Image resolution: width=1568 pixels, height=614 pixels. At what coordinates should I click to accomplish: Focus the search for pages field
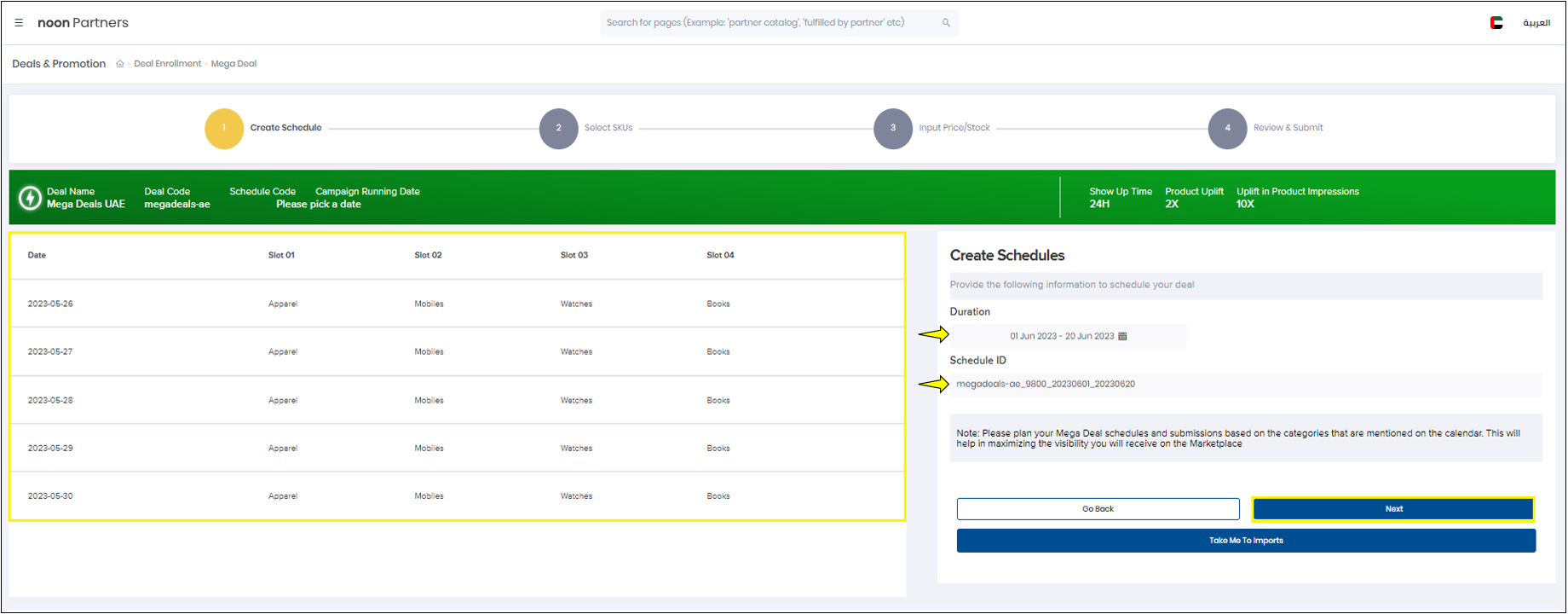[x=780, y=23]
